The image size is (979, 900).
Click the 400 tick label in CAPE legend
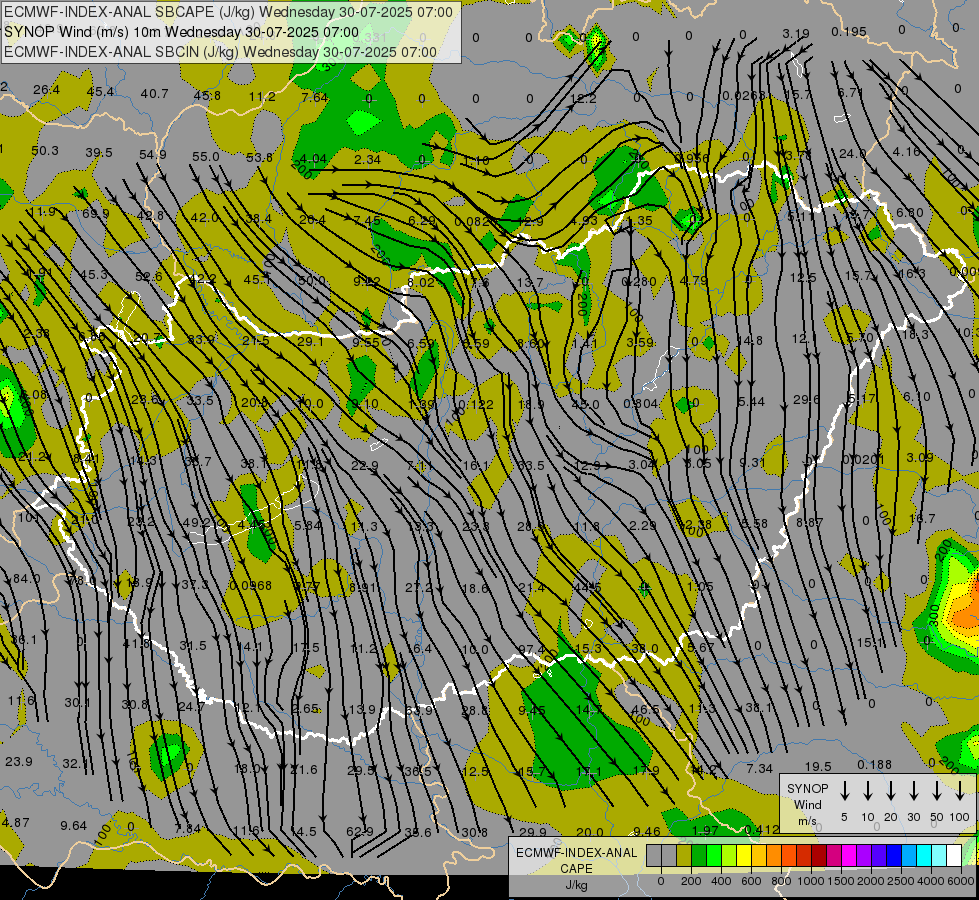click(721, 881)
